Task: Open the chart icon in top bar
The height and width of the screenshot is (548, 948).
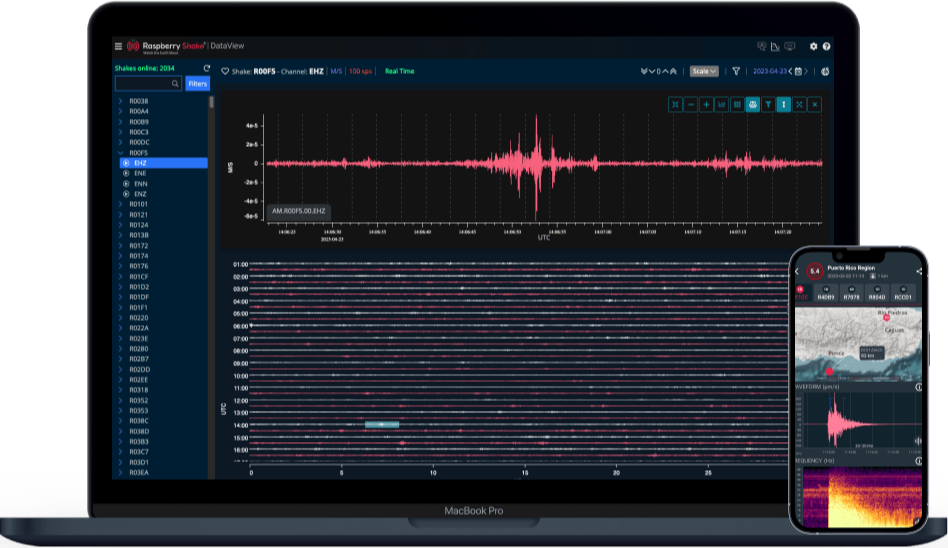Action: (x=775, y=46)
